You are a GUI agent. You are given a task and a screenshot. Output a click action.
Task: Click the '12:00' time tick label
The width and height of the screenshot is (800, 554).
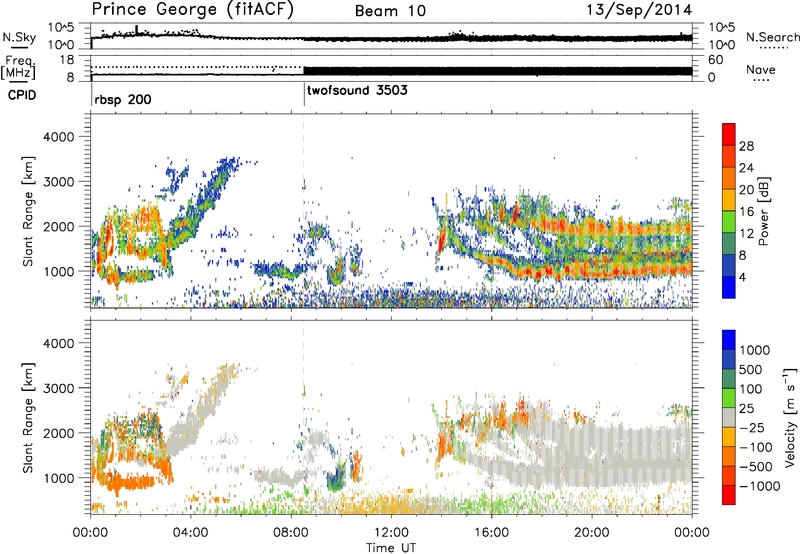click(391, 533)
